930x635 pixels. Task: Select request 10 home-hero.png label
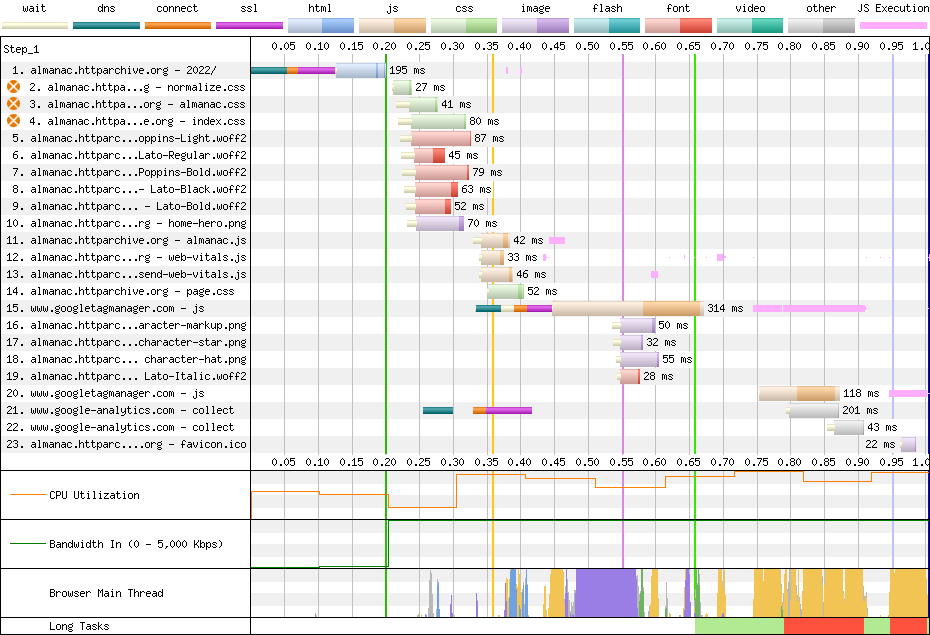[126, 223]
